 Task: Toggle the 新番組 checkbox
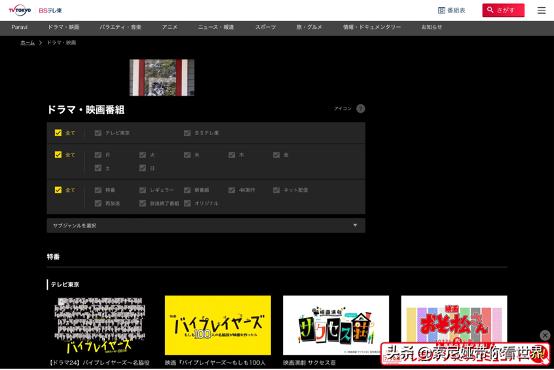(x=187, y=190)
